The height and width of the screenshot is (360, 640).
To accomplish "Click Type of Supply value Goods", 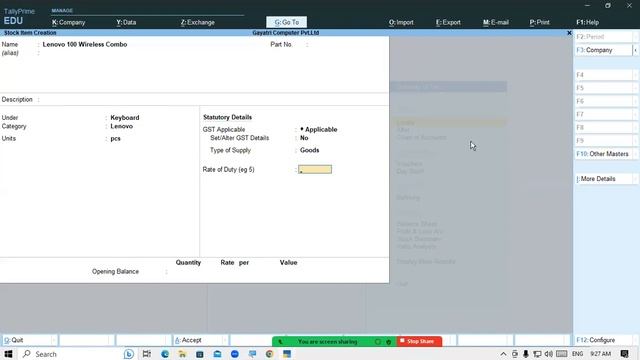I will pyautogui.click(x=309, y=150).
